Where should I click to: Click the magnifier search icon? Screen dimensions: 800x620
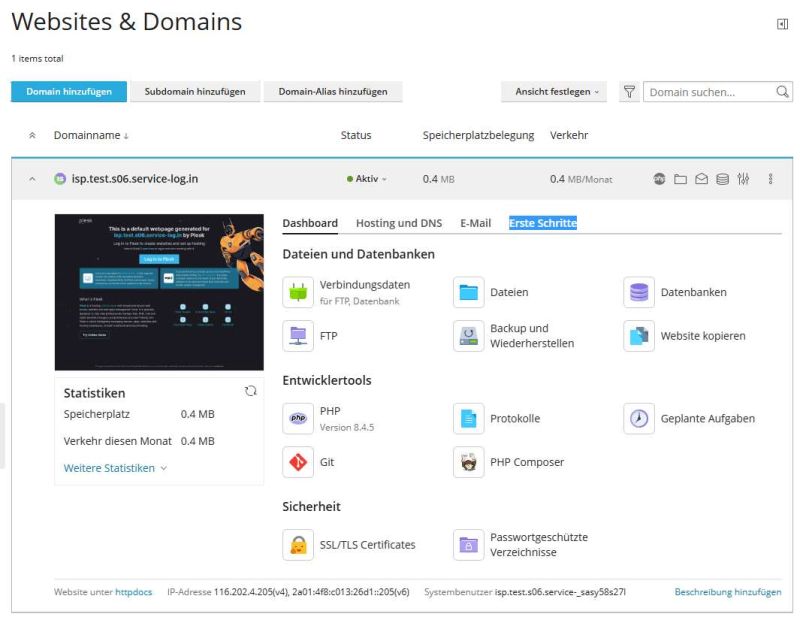tap(782, 92)
